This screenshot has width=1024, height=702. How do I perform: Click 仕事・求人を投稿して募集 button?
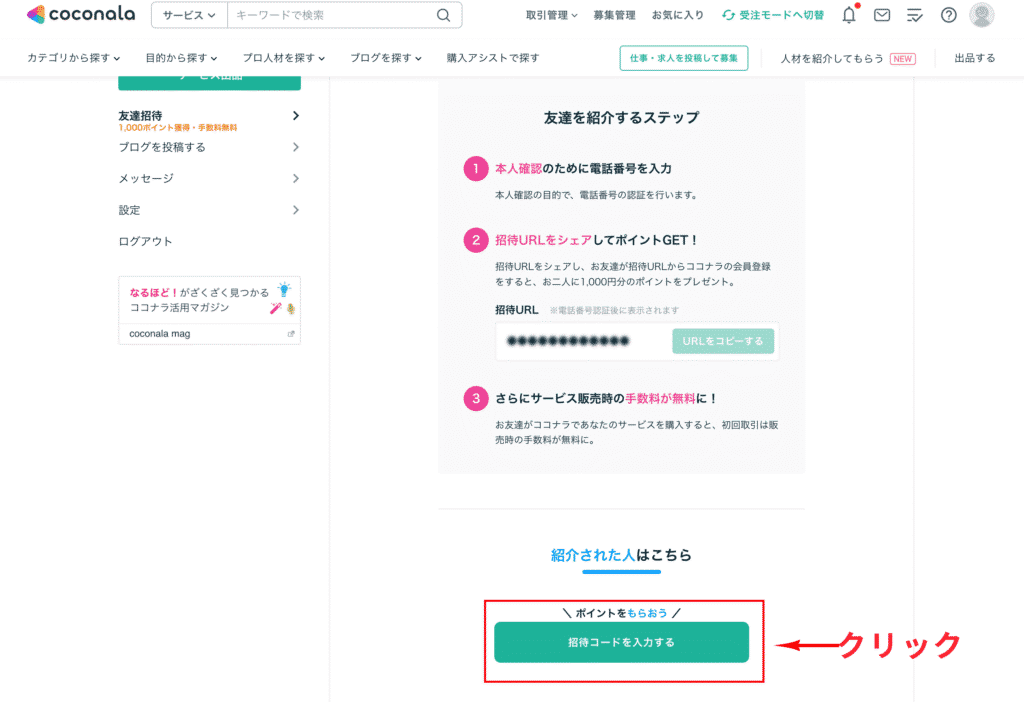683,58
